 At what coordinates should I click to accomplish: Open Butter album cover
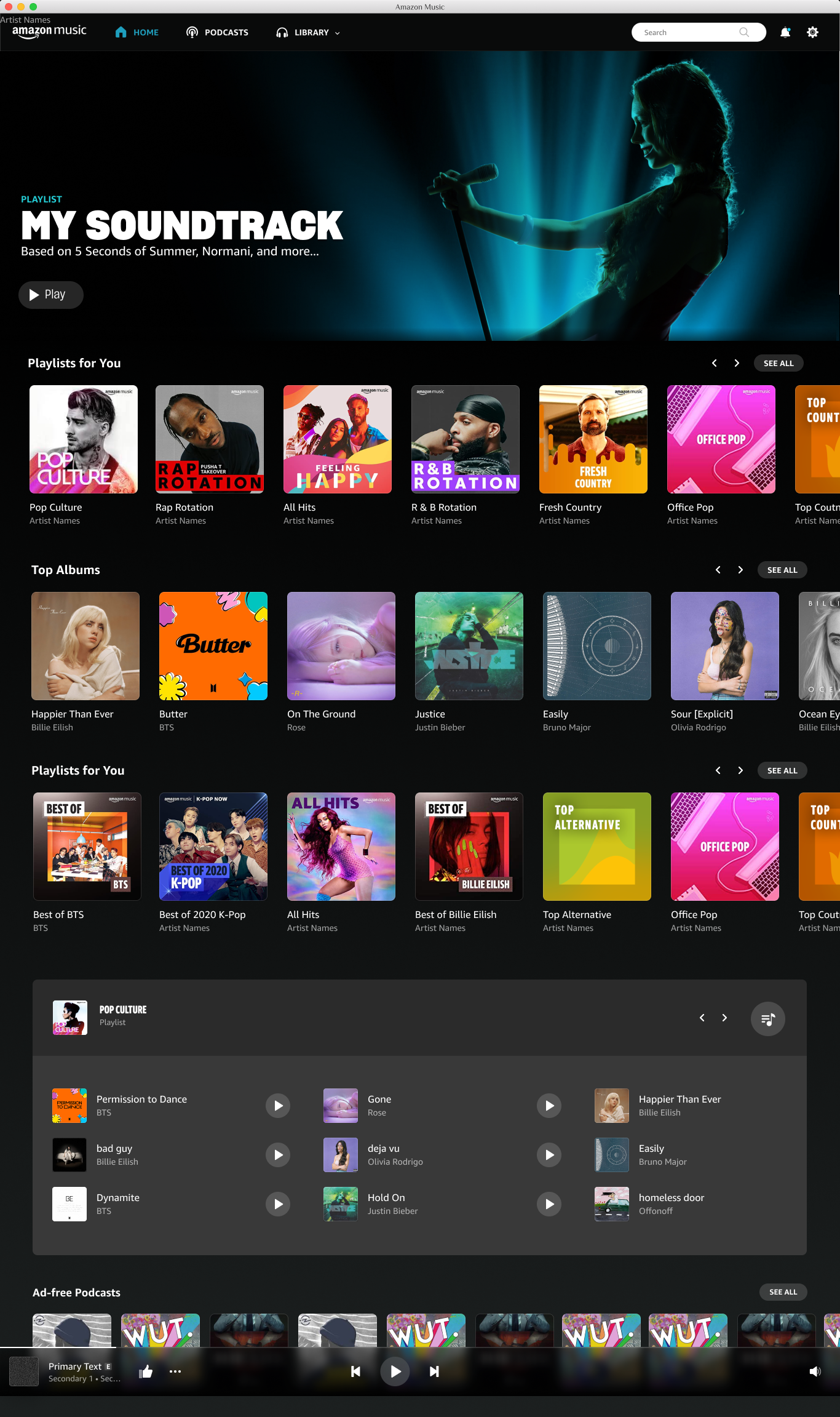(x=213, y=646)
